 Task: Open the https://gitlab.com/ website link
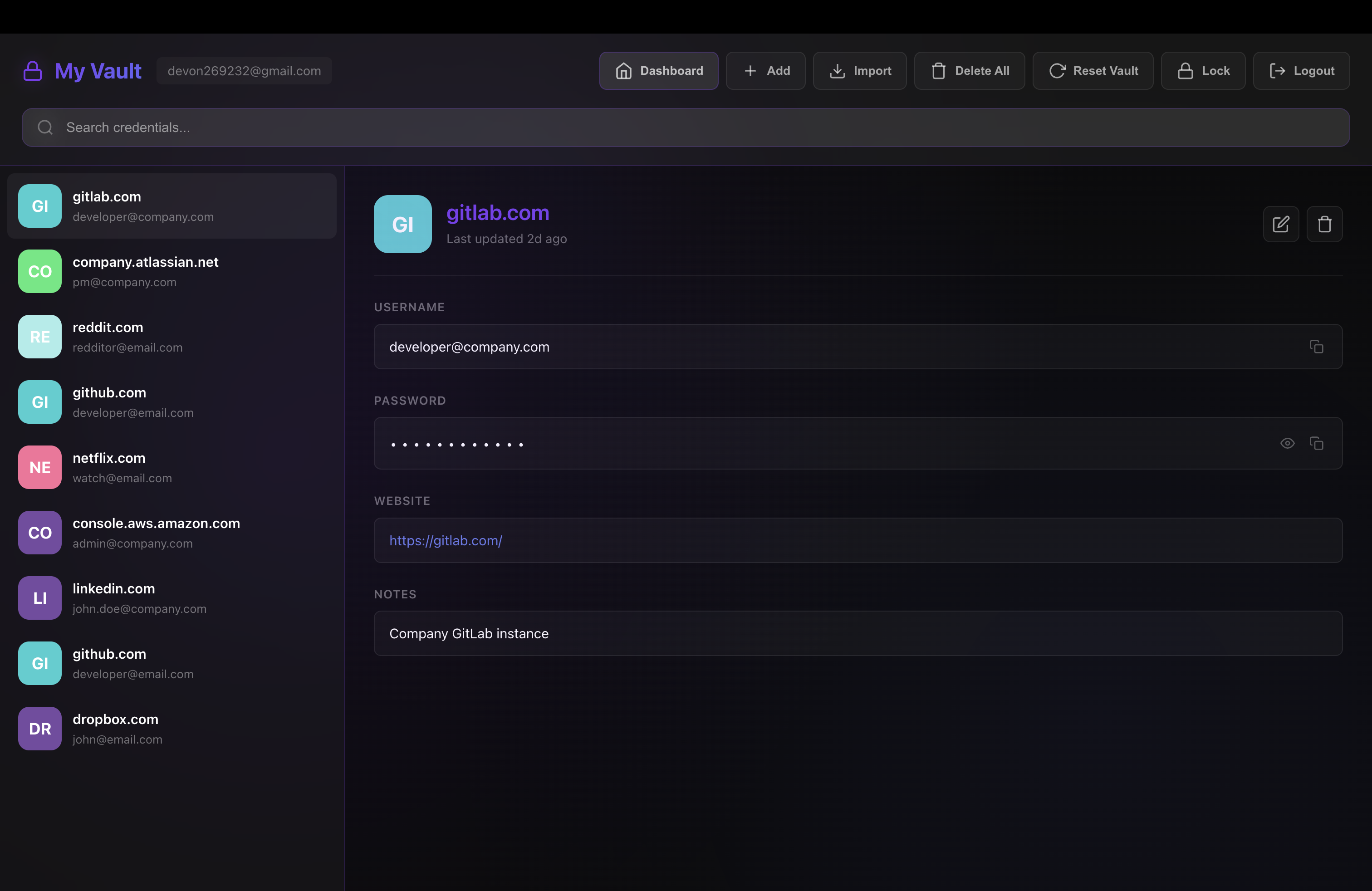coord(445,540)
